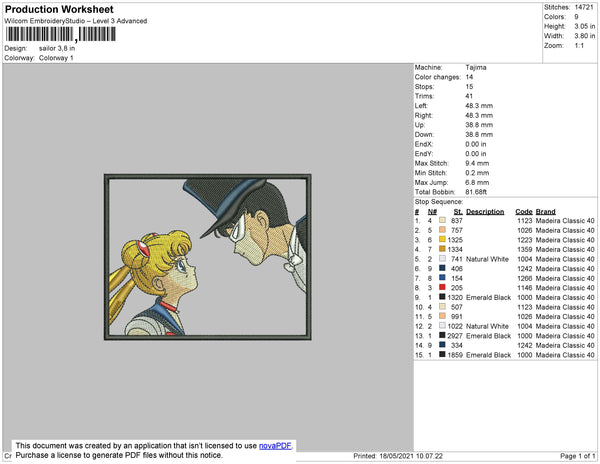Screen dimensions: 600x464
Task: Click the "Color changes:" label
Action: 437,77
